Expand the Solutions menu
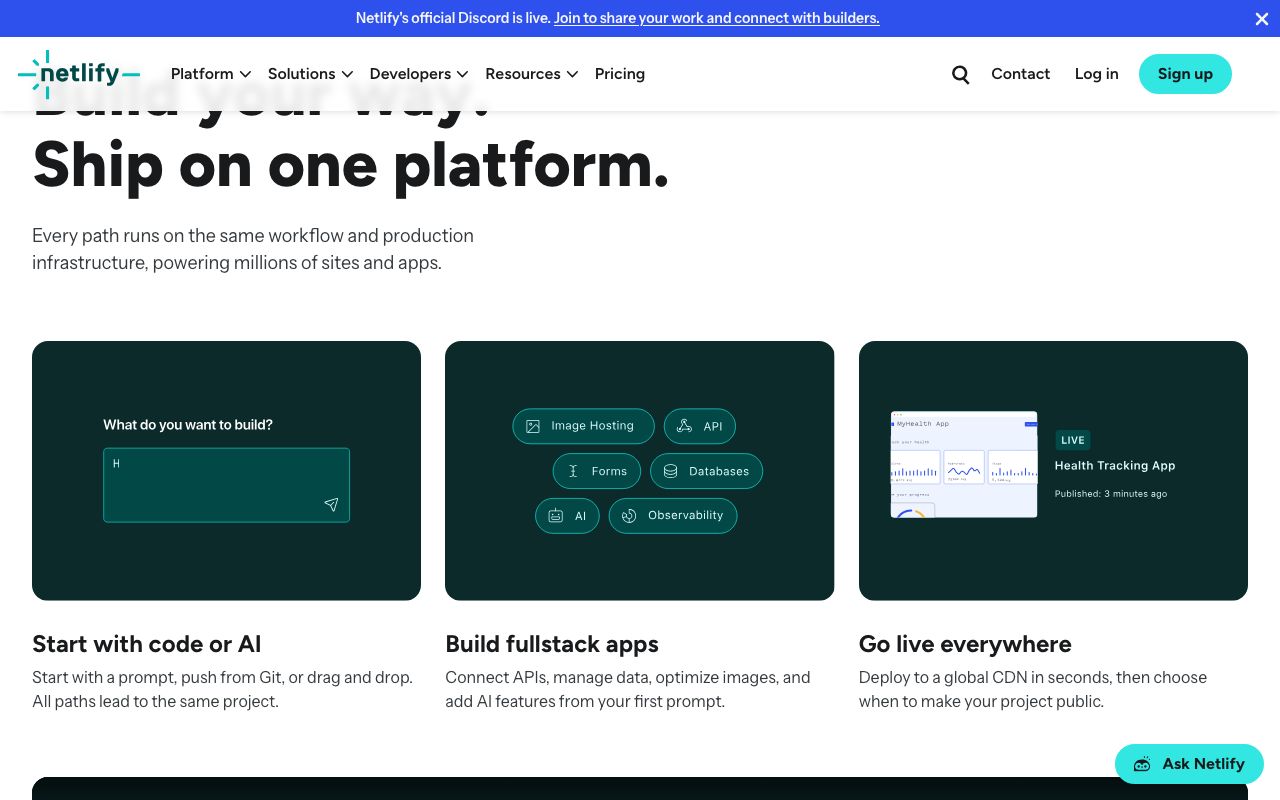 coord(311,74)
